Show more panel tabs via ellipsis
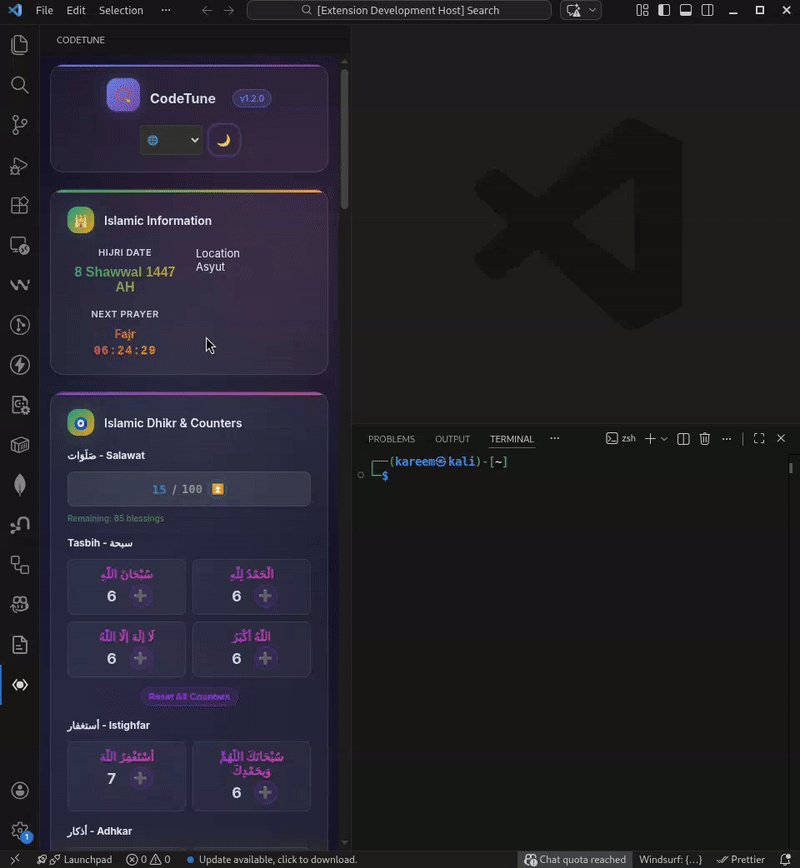Image resolution: width=800 pixels, height=868 pixels. click(555, 438)
